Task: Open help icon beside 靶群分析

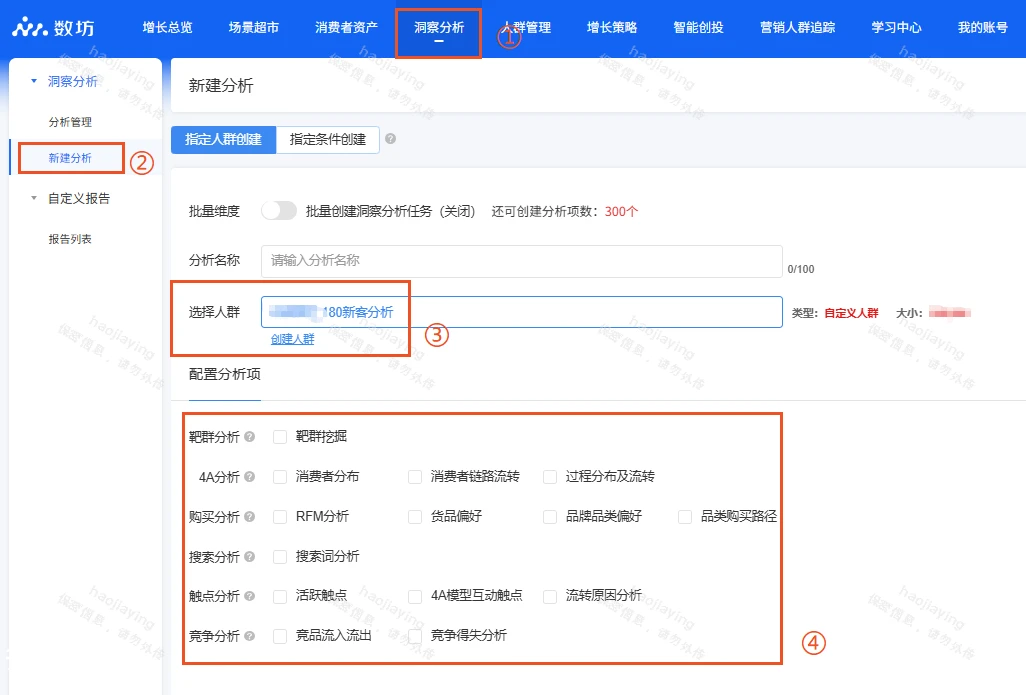Action: click(x=249, y=437)
